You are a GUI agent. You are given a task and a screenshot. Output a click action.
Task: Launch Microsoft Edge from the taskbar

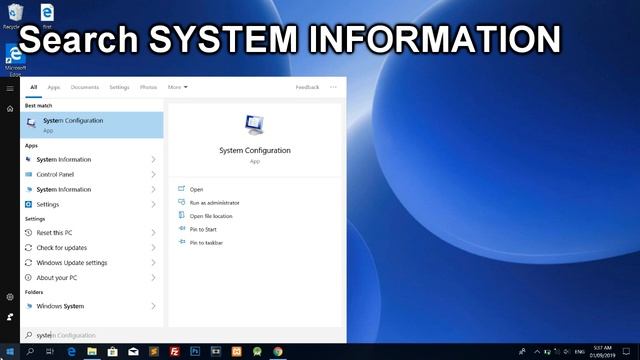[x=71, y=351]
